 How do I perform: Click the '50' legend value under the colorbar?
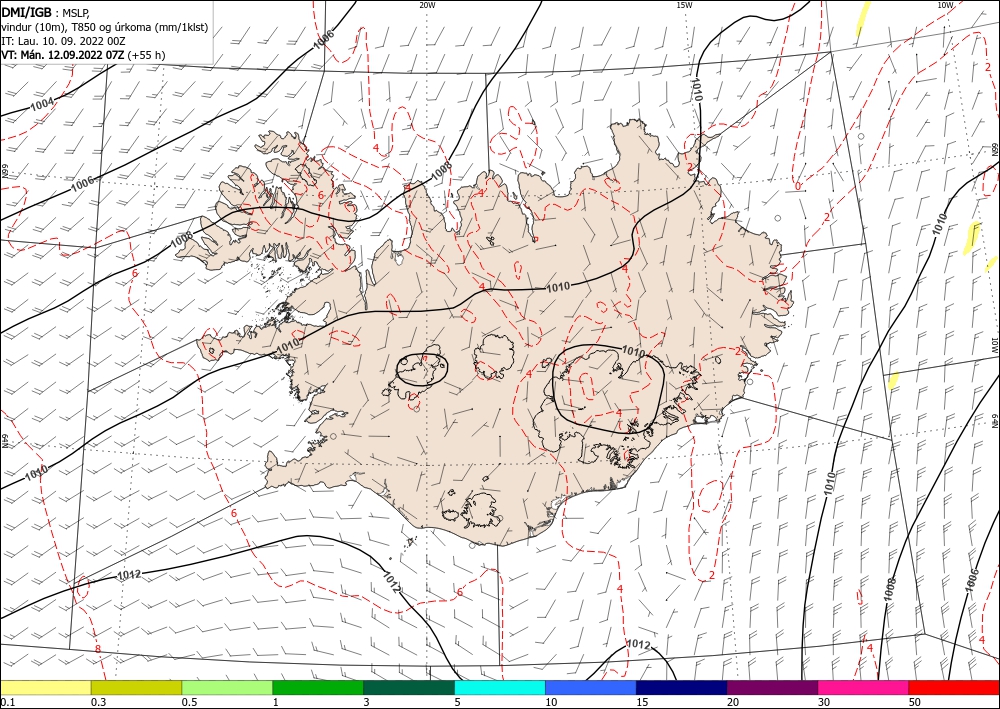click(x=915, y=702)
